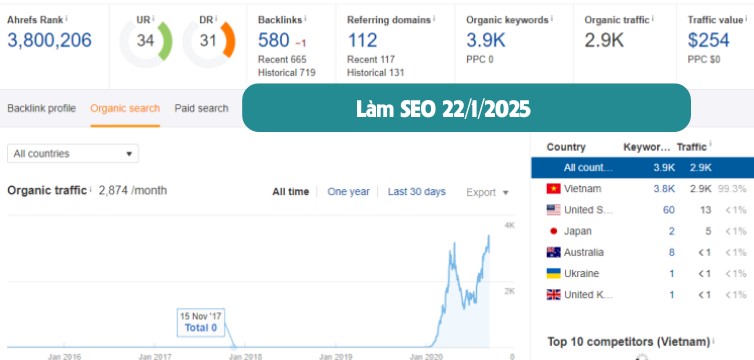Click the Japan flag icon
Screen dimensions: 754x360
click(553, 231)
